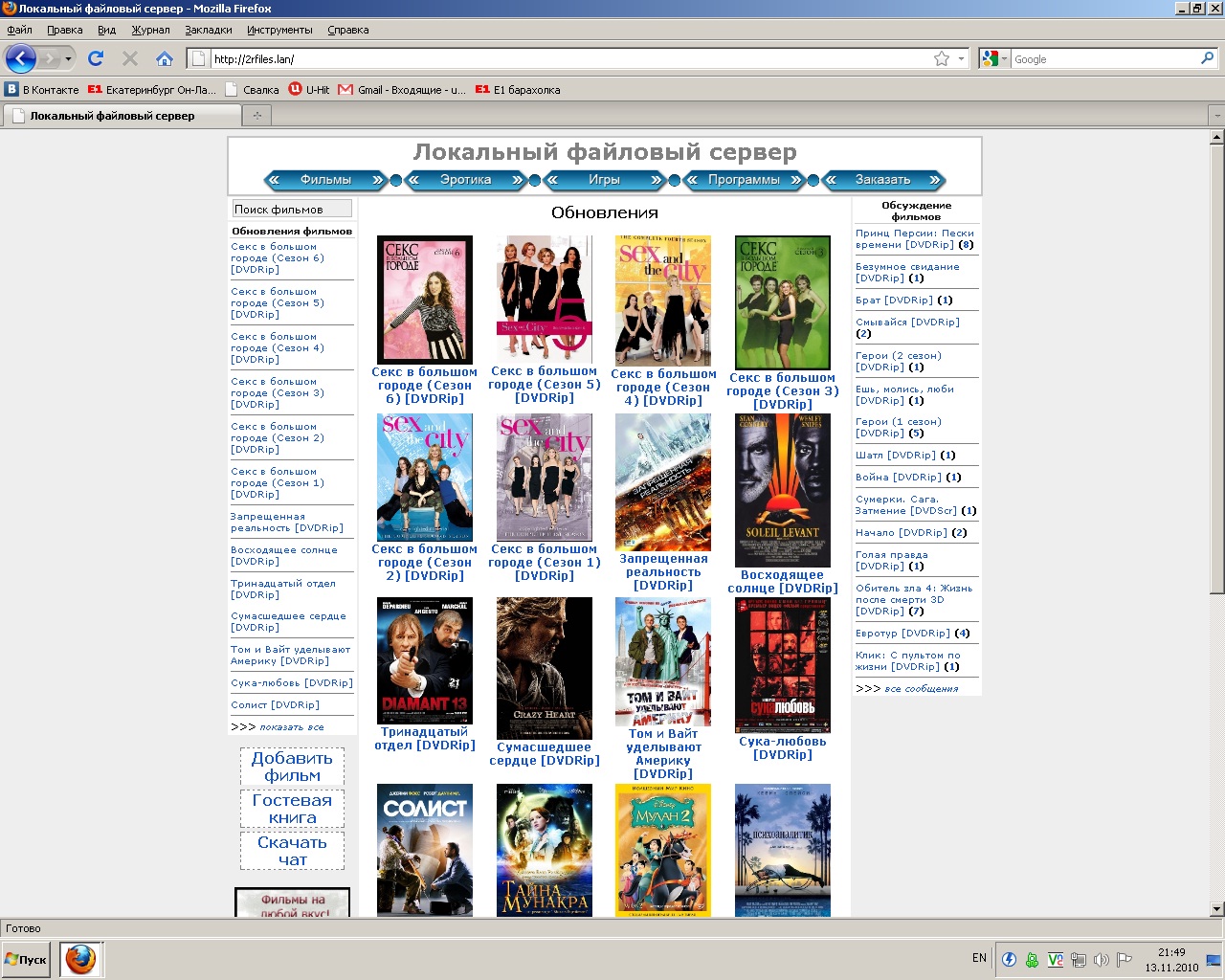Open the Брат [DVDRip] discussion link
This screenshot has width=1225, height=980.
[894, 301]
